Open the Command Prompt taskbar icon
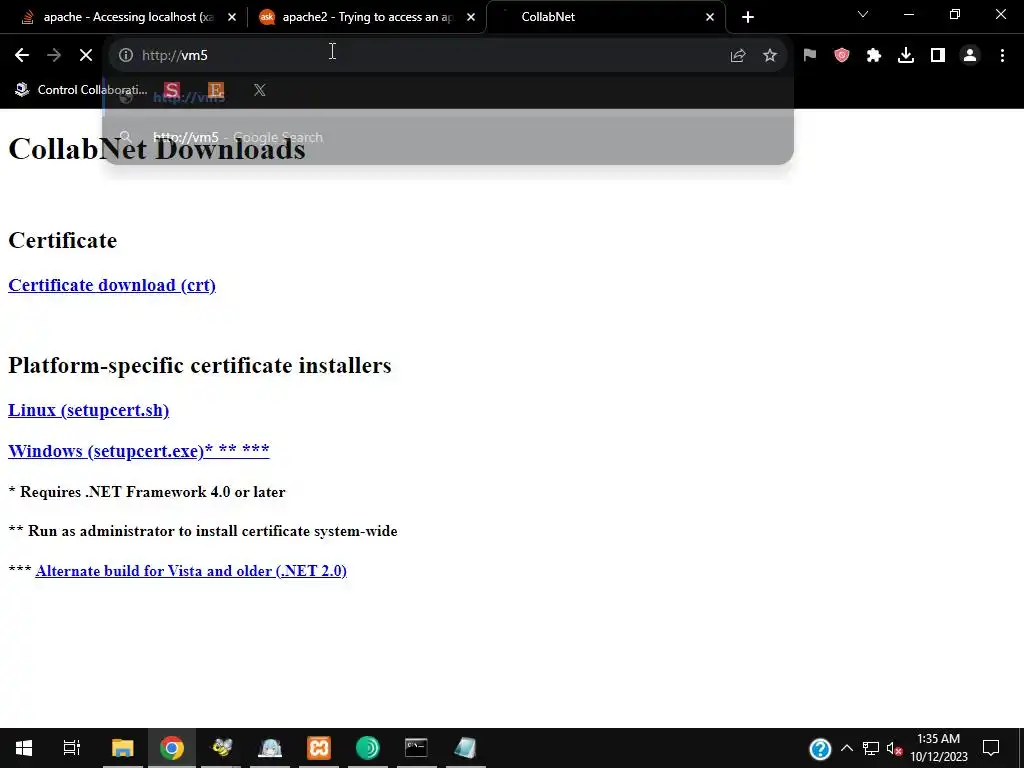This screenshot has height=768, width=1024. (416, 748)
